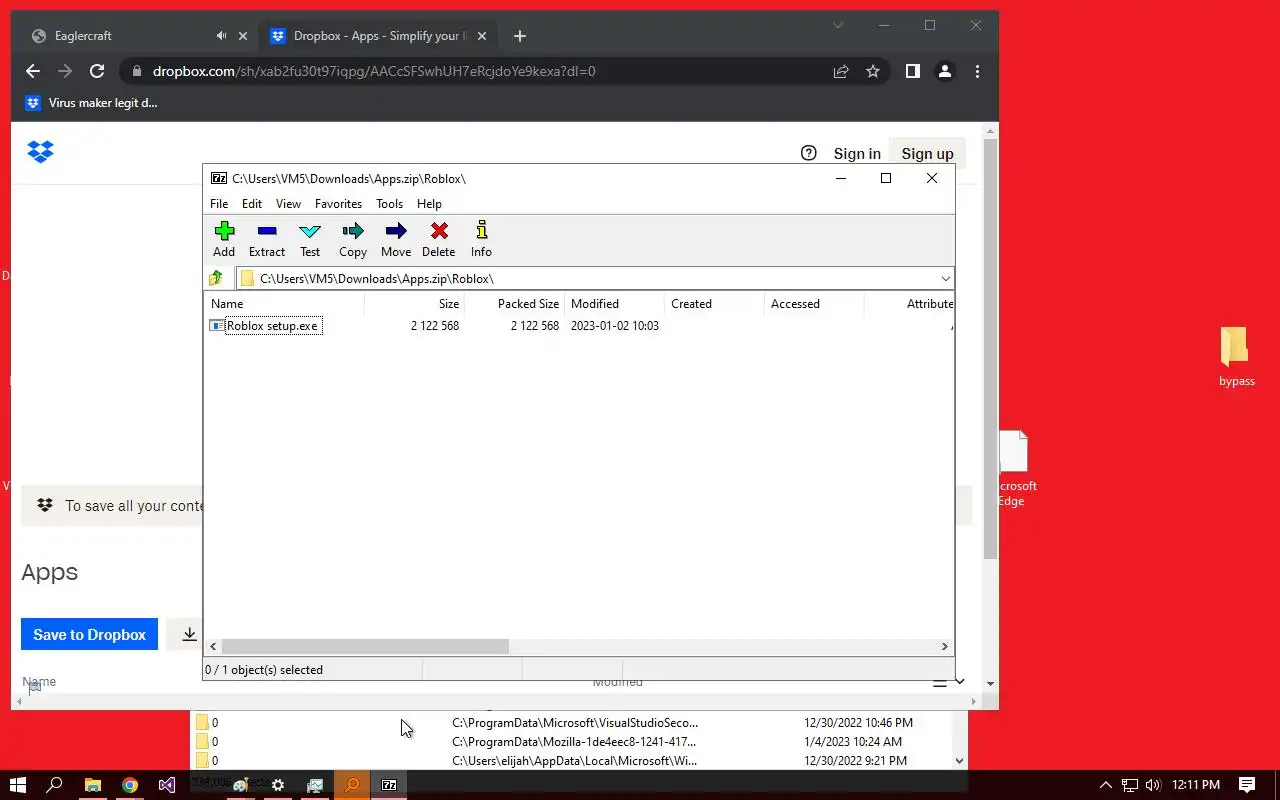The image size is (1280, 800).
Task: Close the Eaglercraft tab
Action: (x=242, y=36)
